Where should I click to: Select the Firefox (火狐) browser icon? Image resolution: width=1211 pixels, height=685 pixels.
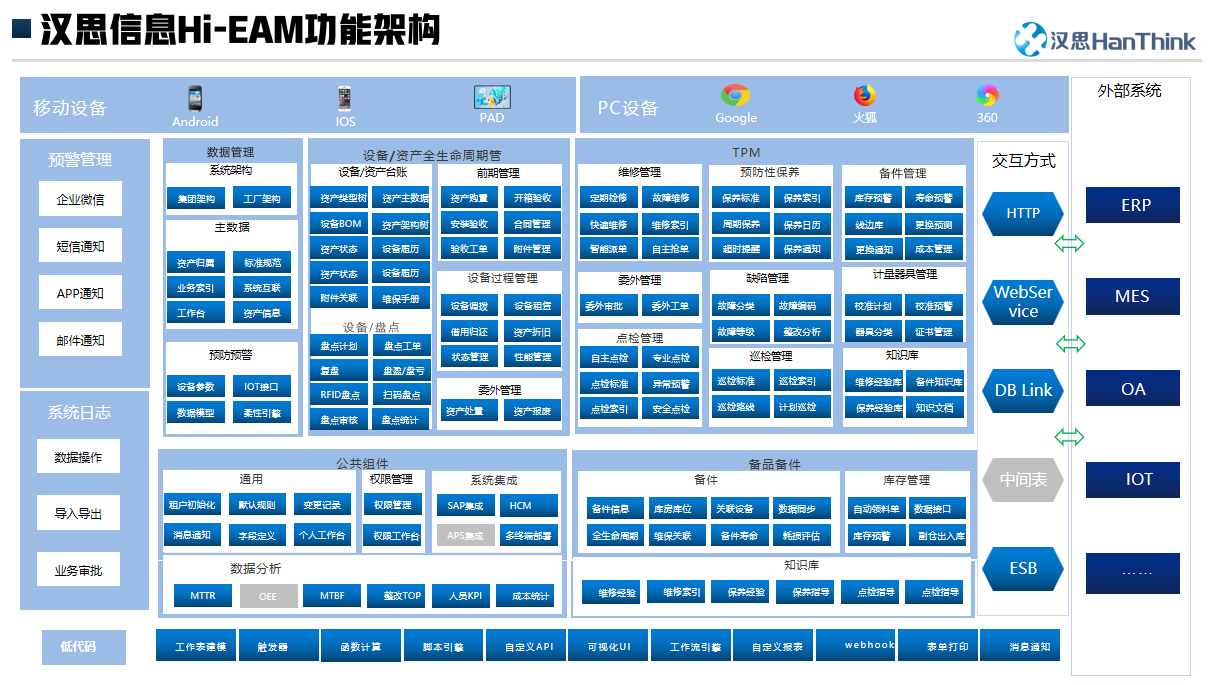click(x=864, y=96)
